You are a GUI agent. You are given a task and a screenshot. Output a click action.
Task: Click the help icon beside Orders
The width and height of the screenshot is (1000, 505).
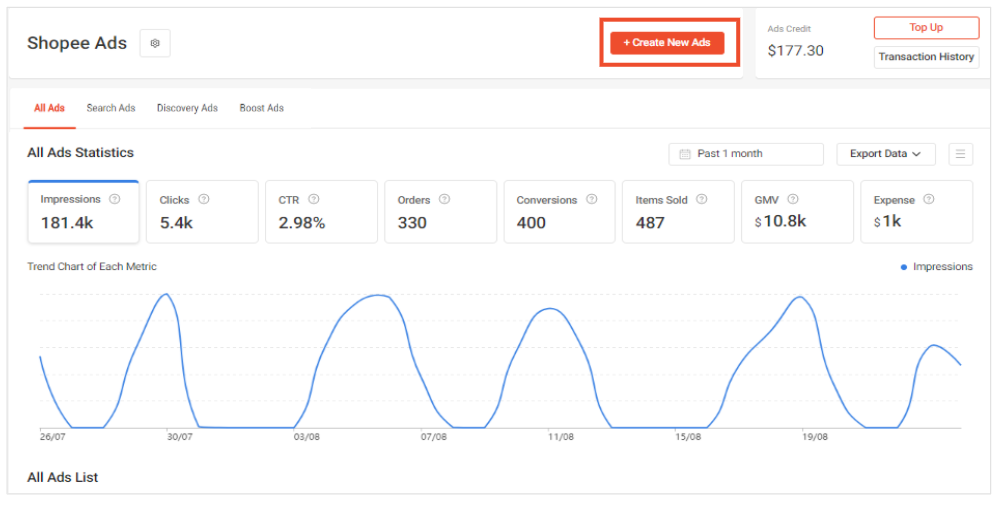[445, 199]
